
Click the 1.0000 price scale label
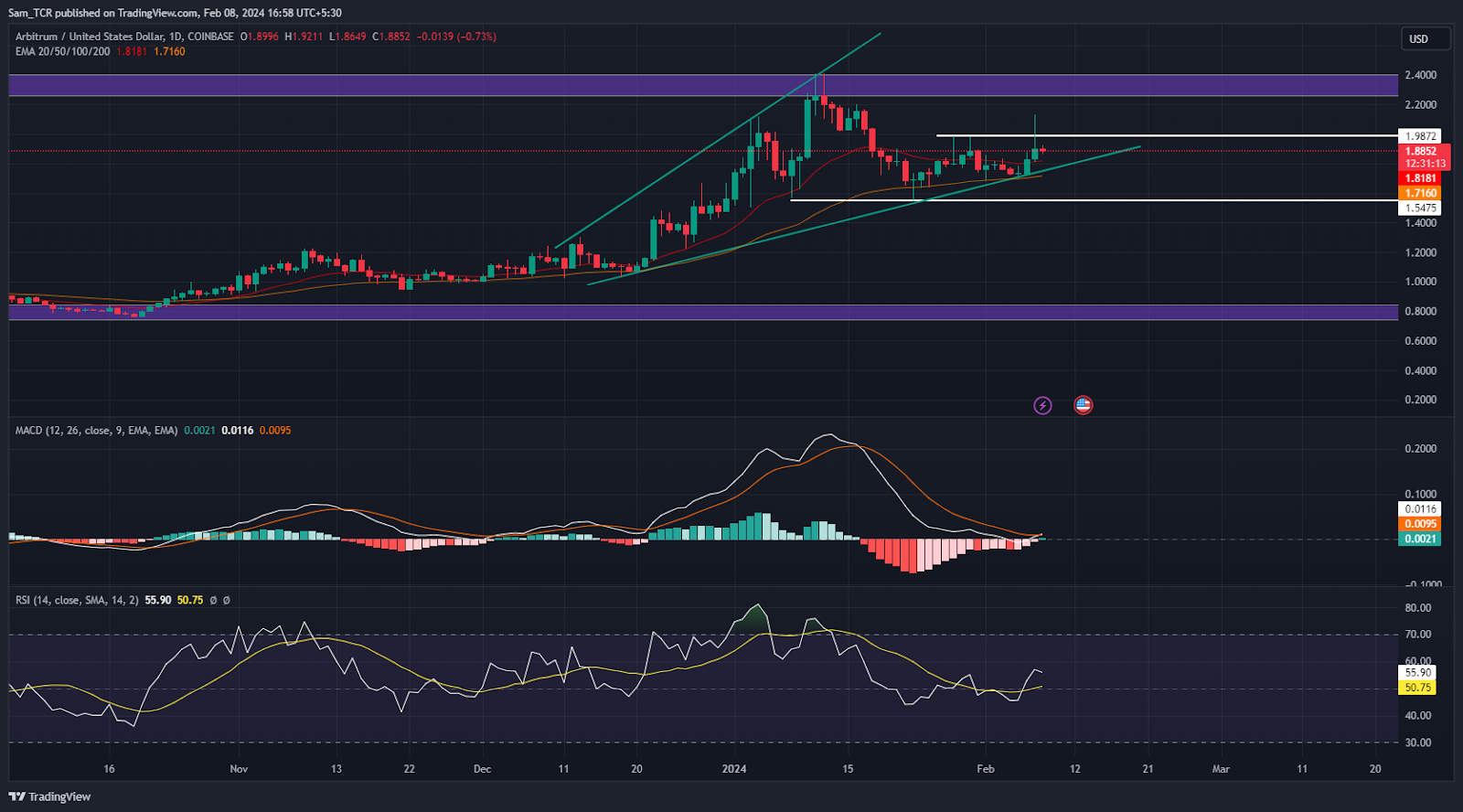point(1420,282)
